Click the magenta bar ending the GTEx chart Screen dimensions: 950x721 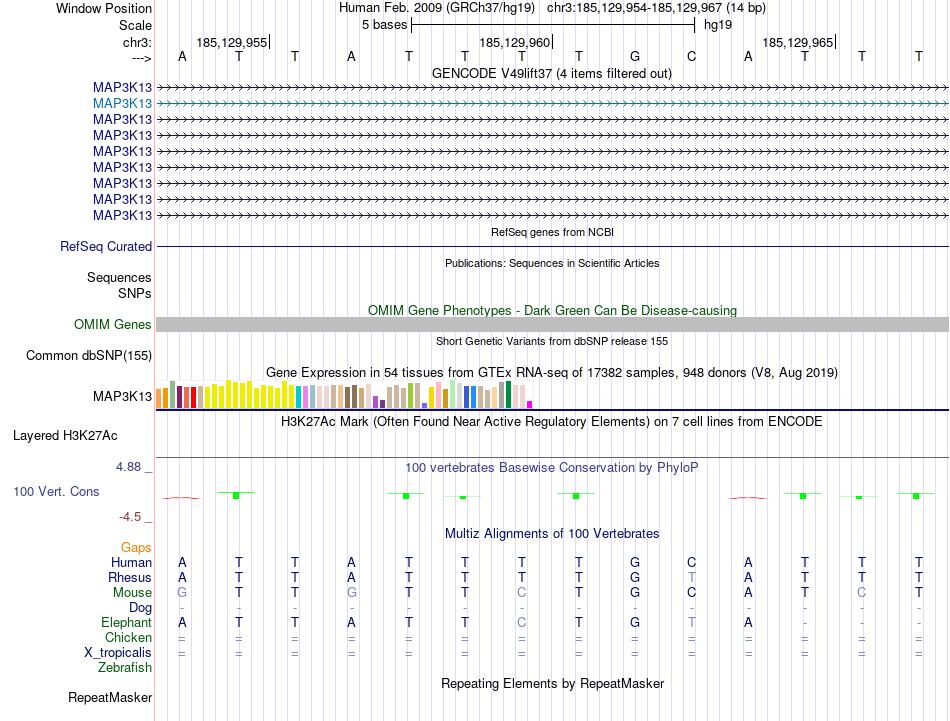point(530,404)
